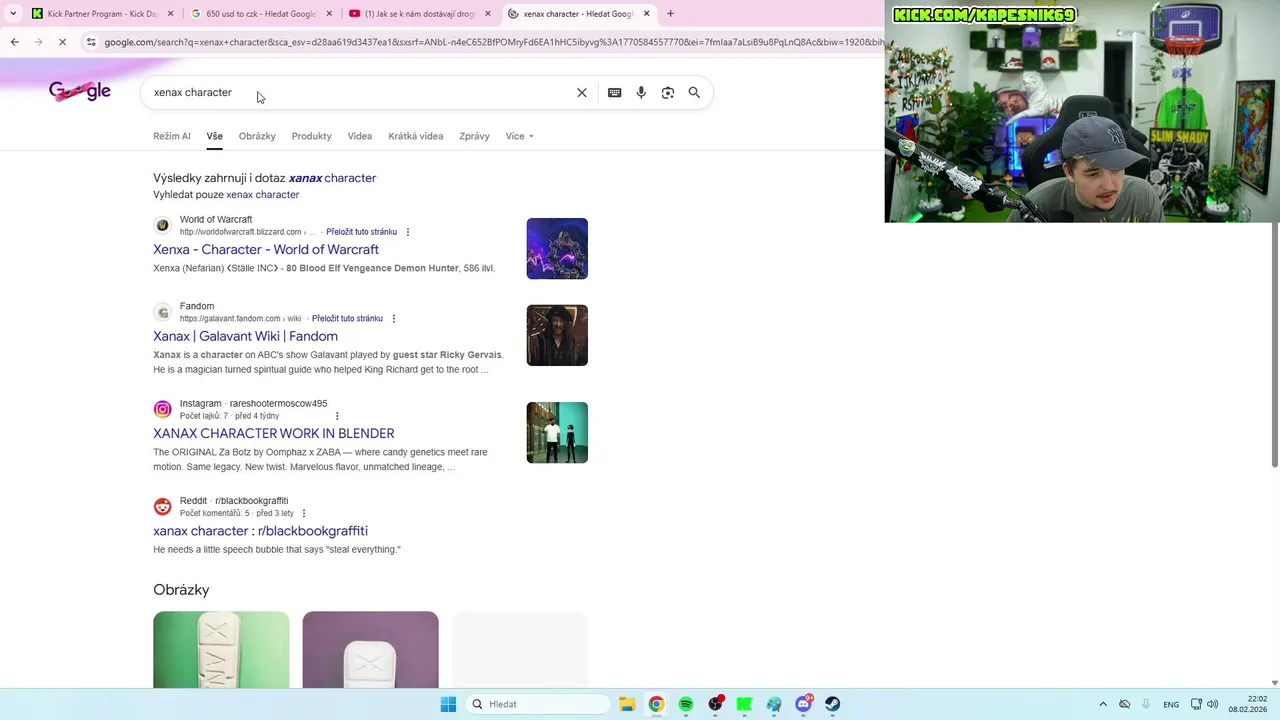The width and height of the screenshot is (1280, 720).
Task: Click the Windows taskbar Hledat search box
Action: pyautogui.click(x=538, y=704)
